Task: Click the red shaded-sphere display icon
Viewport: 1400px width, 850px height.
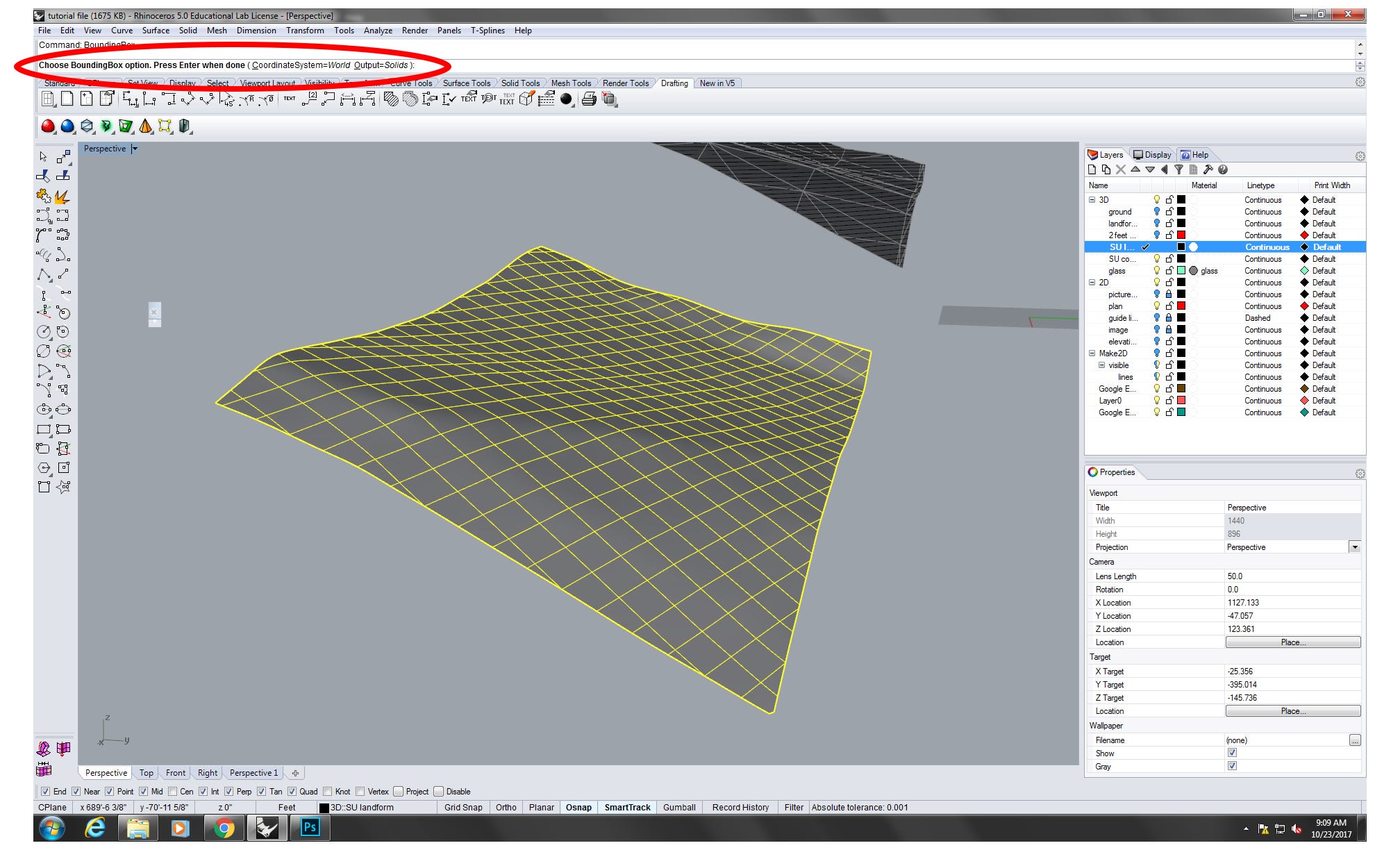Action: [x=47, y=126]
